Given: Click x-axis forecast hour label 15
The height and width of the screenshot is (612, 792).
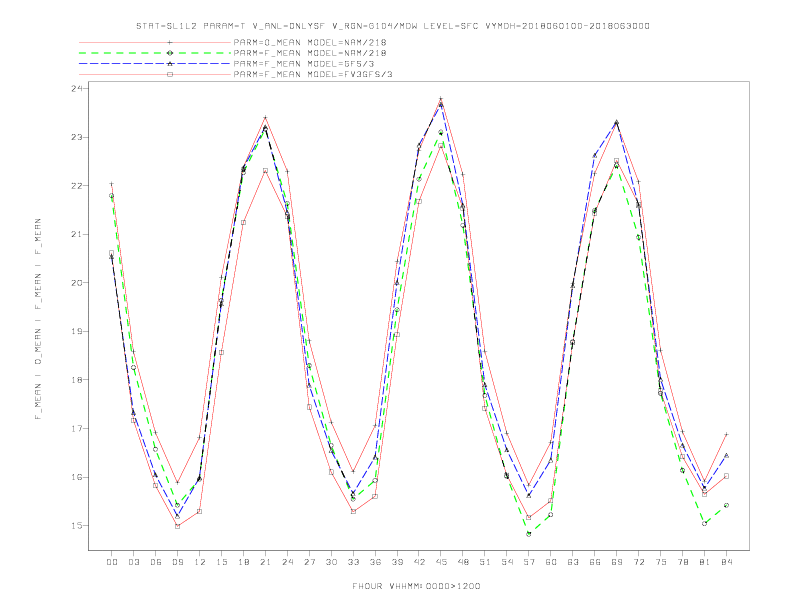Looking at the screenshot, I should pos(221,562).
